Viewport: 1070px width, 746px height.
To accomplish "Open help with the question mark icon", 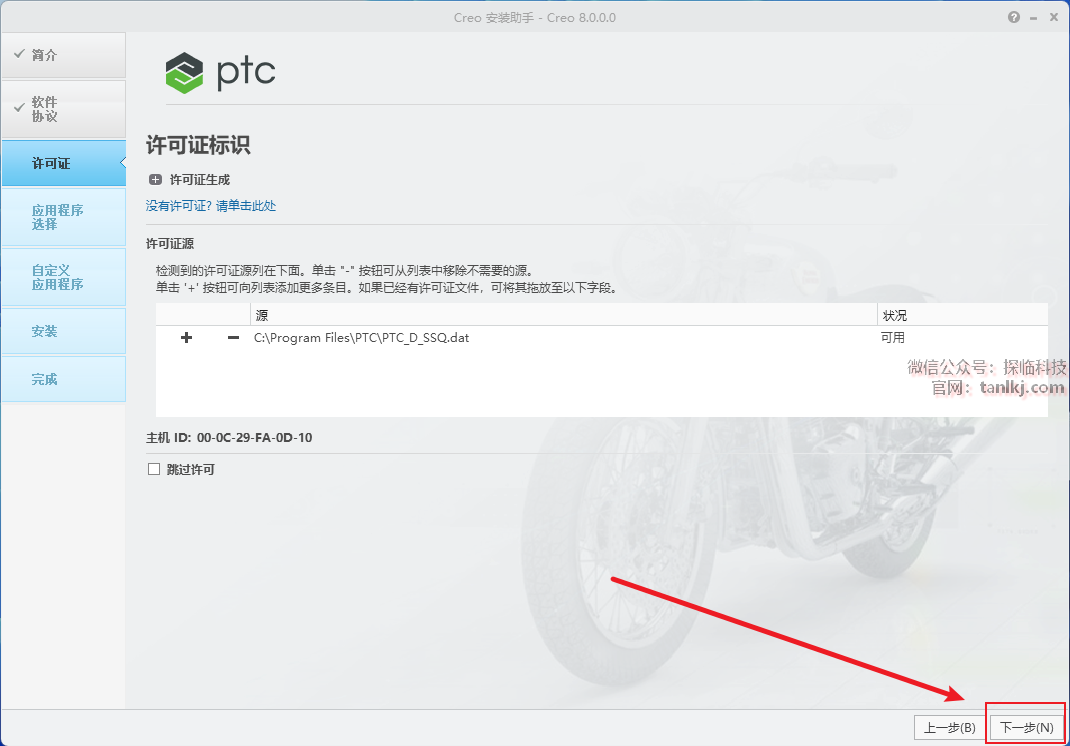I will pos(1014,17).
